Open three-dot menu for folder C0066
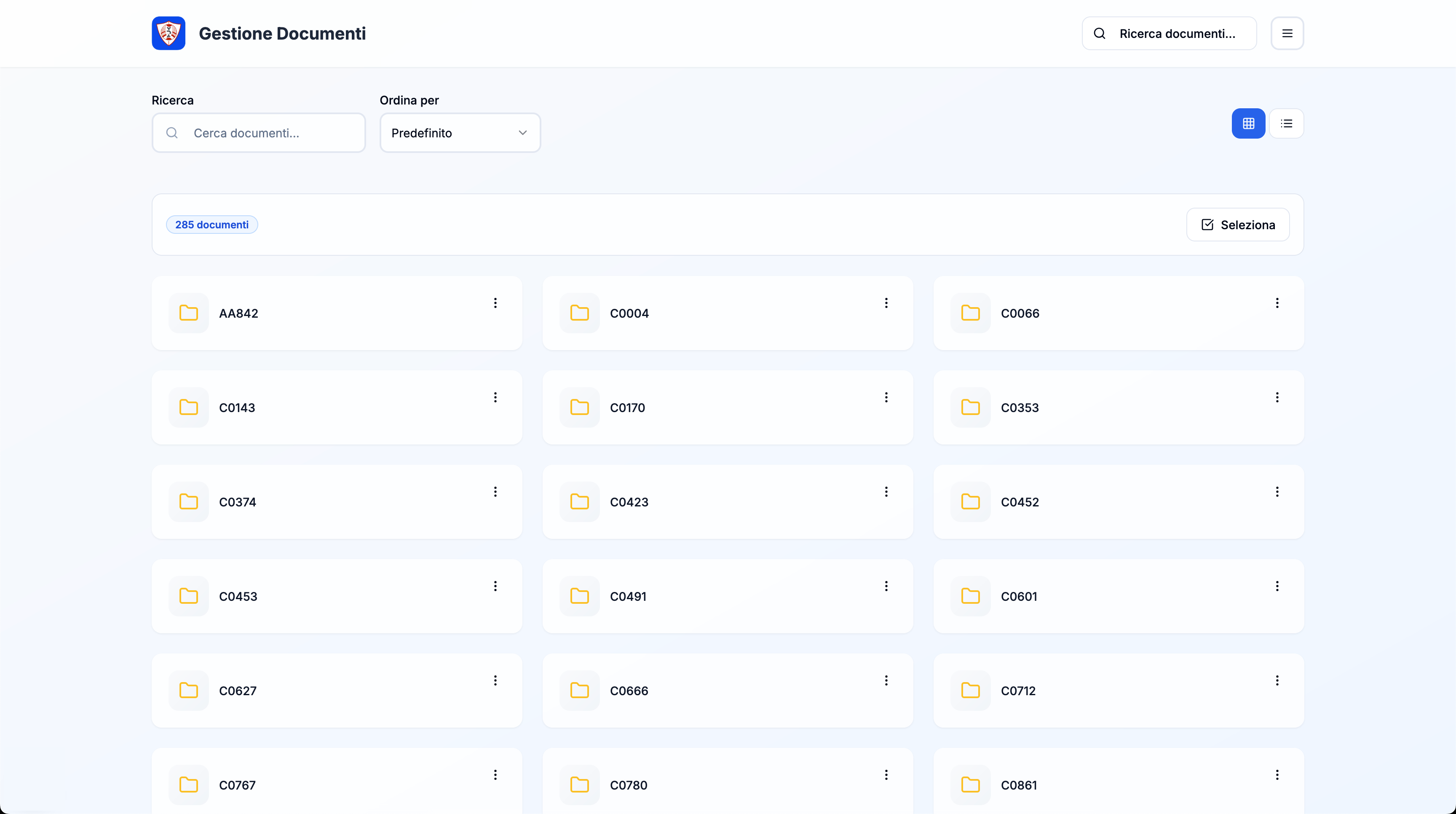Viewport: 1456px width, 814px height. (1277, 303)
